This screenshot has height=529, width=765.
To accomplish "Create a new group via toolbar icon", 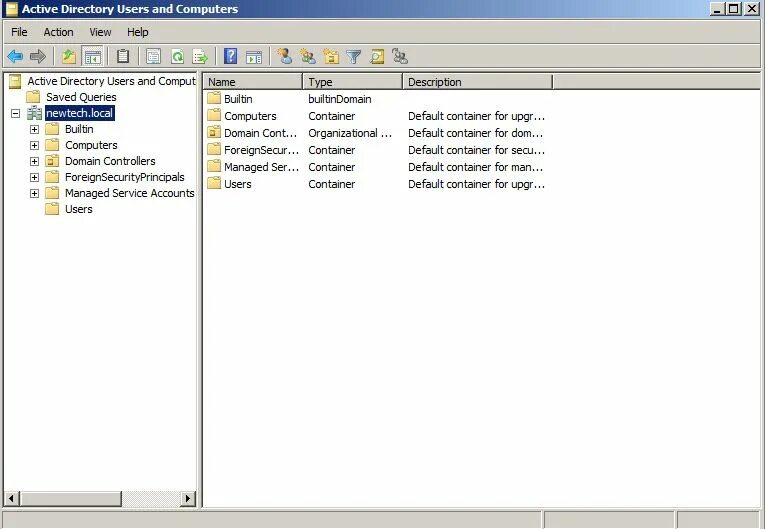I will click(308, 57).
